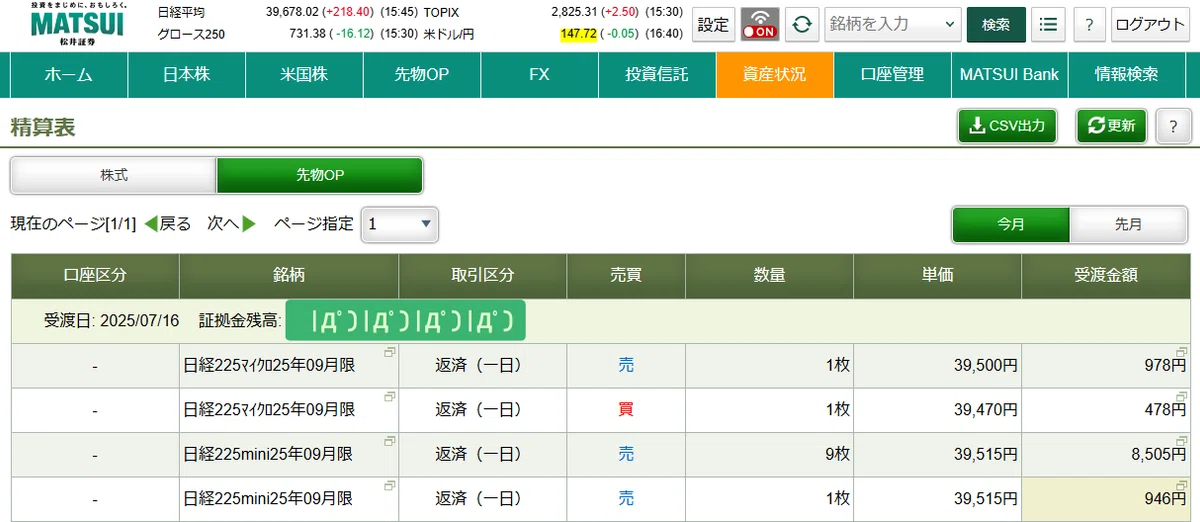1200x522 pixels.
Task: Click the 銘柄 column header
Action: click(x=289, y=275)
